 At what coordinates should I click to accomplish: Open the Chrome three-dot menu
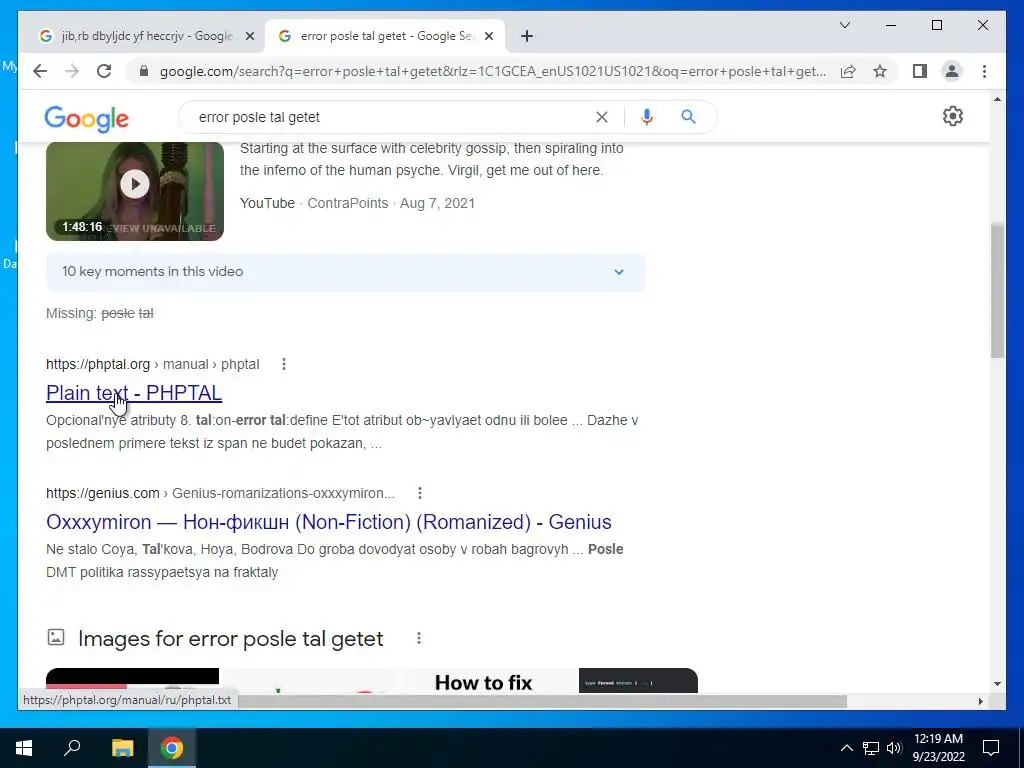[984, 71]
